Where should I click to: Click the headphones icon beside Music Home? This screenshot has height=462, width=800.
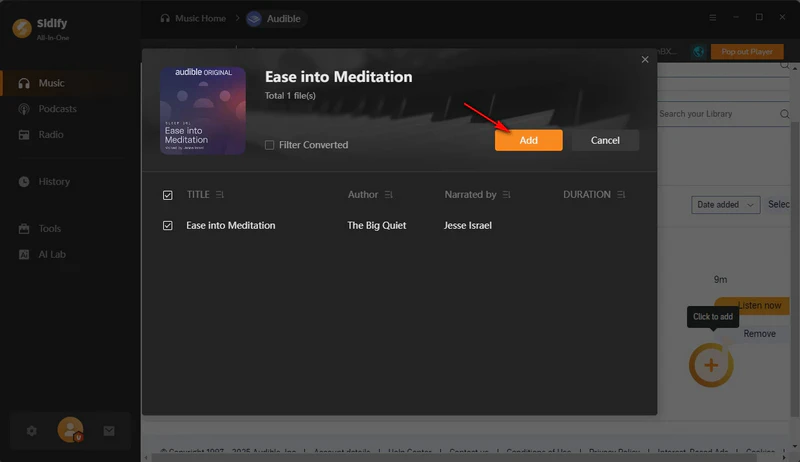click(165, 18)
